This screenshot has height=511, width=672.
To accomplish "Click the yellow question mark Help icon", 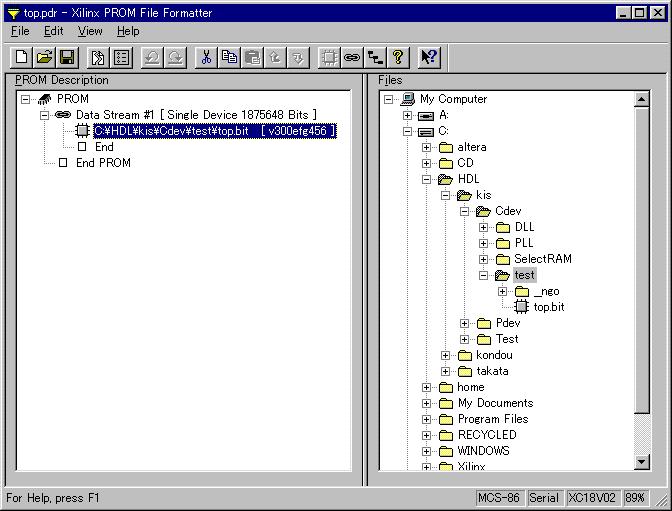I will [x=398, y=57].
